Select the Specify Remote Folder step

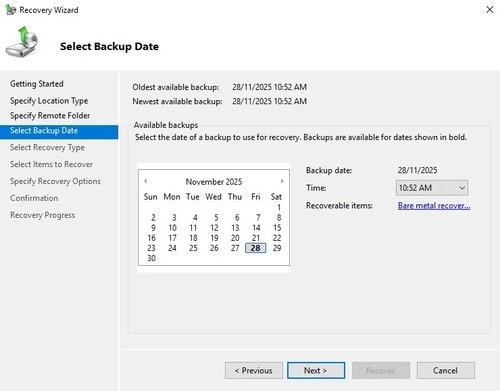[x=50, y=116]
